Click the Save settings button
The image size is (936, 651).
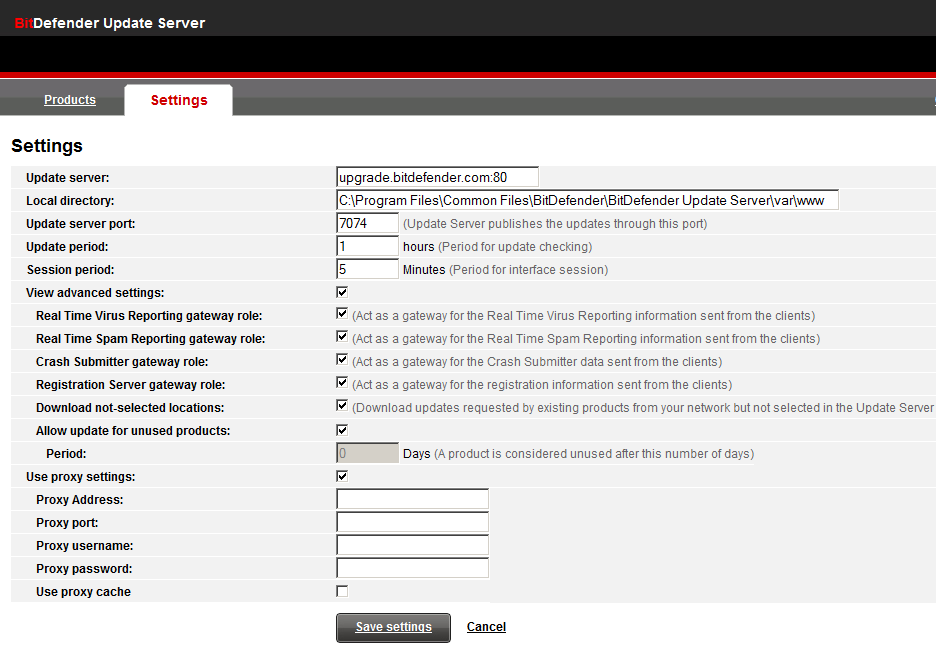coord(393,627)
